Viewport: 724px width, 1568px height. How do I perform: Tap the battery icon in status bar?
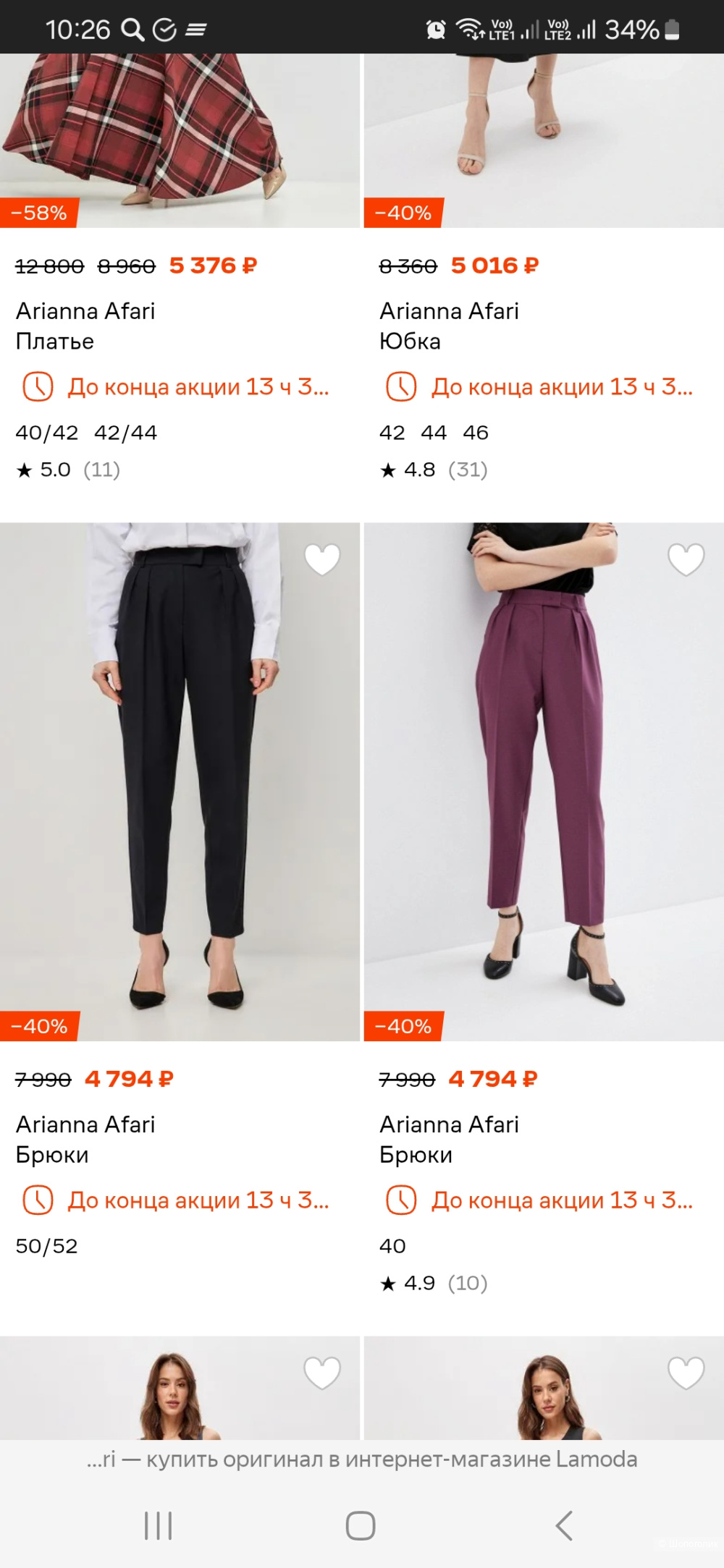(672, 30)
